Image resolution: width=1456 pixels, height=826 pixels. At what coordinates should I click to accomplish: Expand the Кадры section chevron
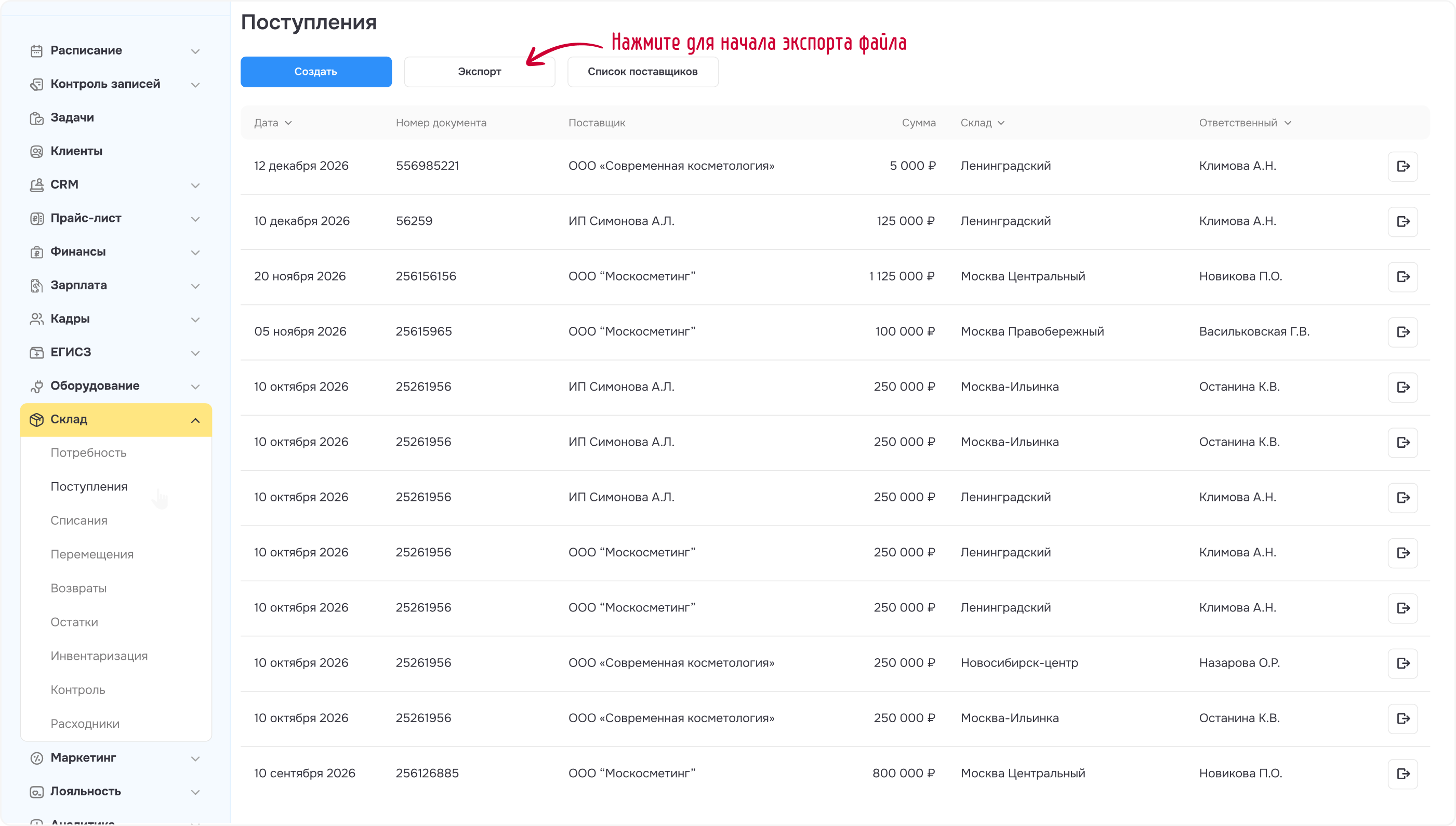pyautogui.click(x=195, y=319)
